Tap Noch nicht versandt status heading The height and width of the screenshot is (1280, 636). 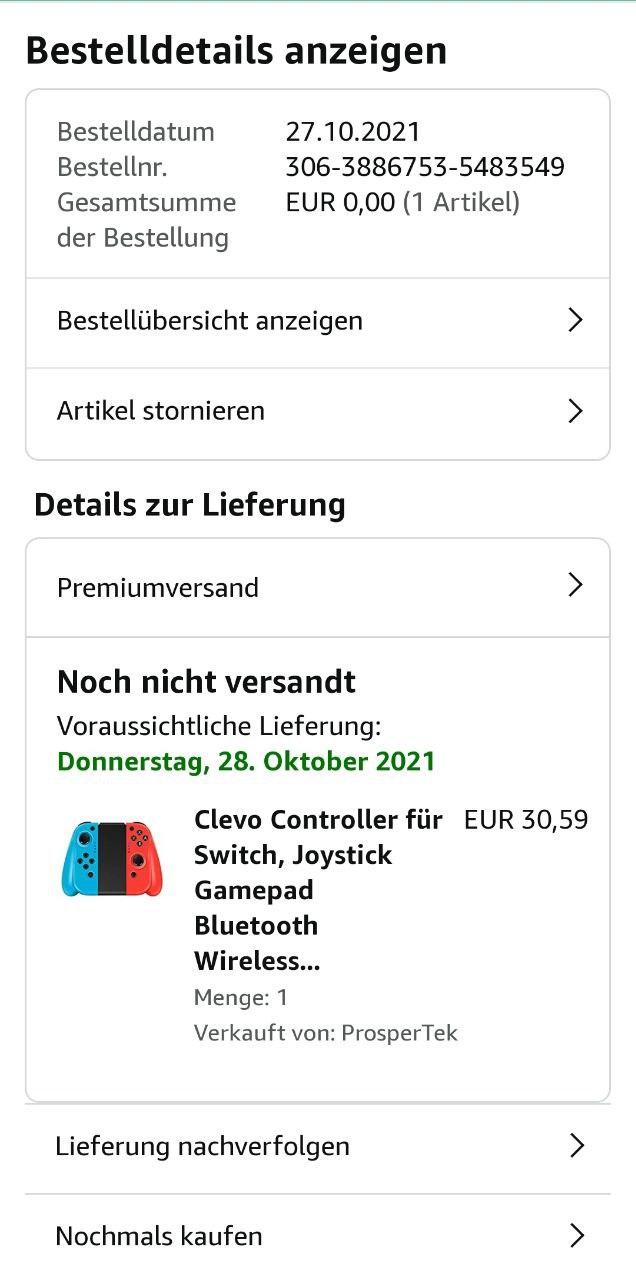(x=207, y=682)
